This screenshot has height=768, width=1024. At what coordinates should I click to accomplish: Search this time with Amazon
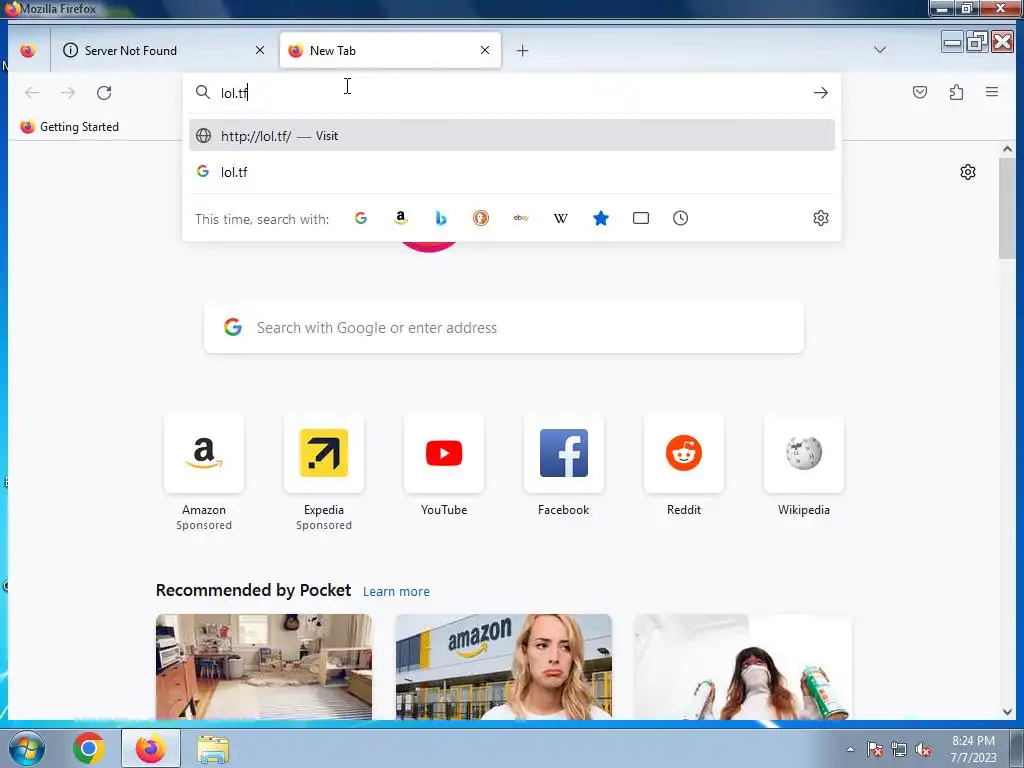[401, 218]
